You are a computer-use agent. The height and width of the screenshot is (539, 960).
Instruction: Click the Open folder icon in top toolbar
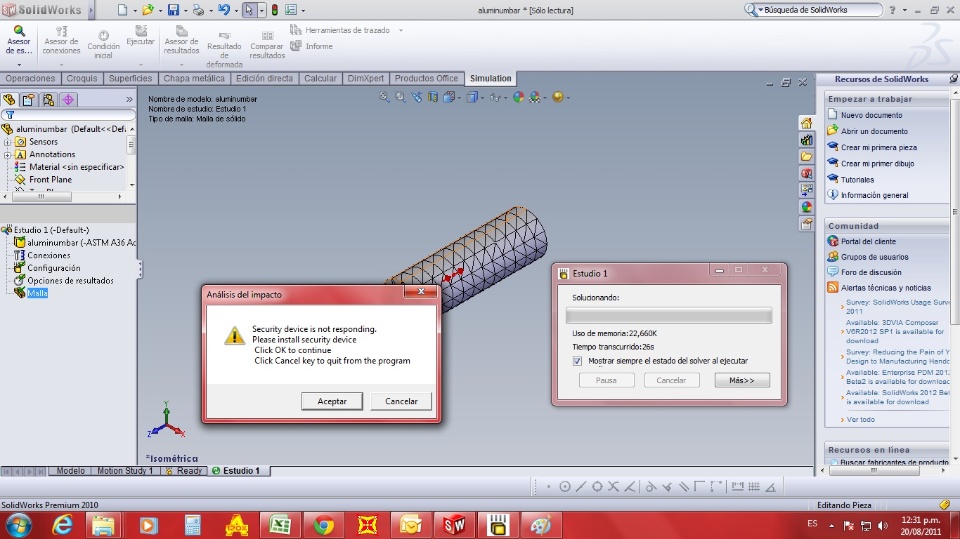(148, 10)
